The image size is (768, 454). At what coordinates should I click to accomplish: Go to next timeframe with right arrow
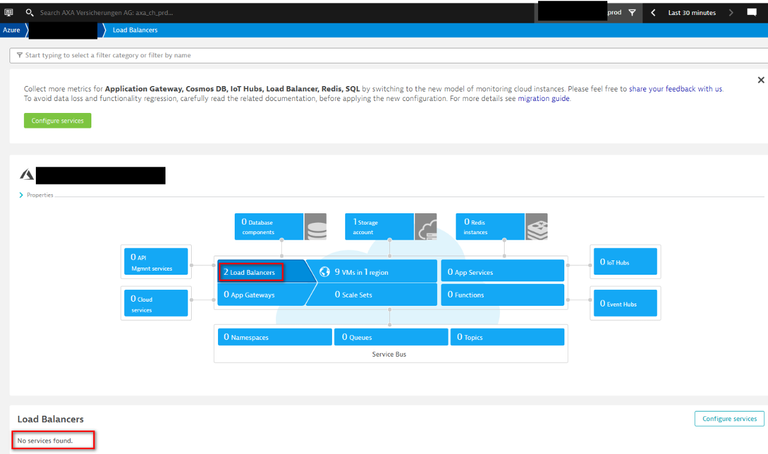731,13
